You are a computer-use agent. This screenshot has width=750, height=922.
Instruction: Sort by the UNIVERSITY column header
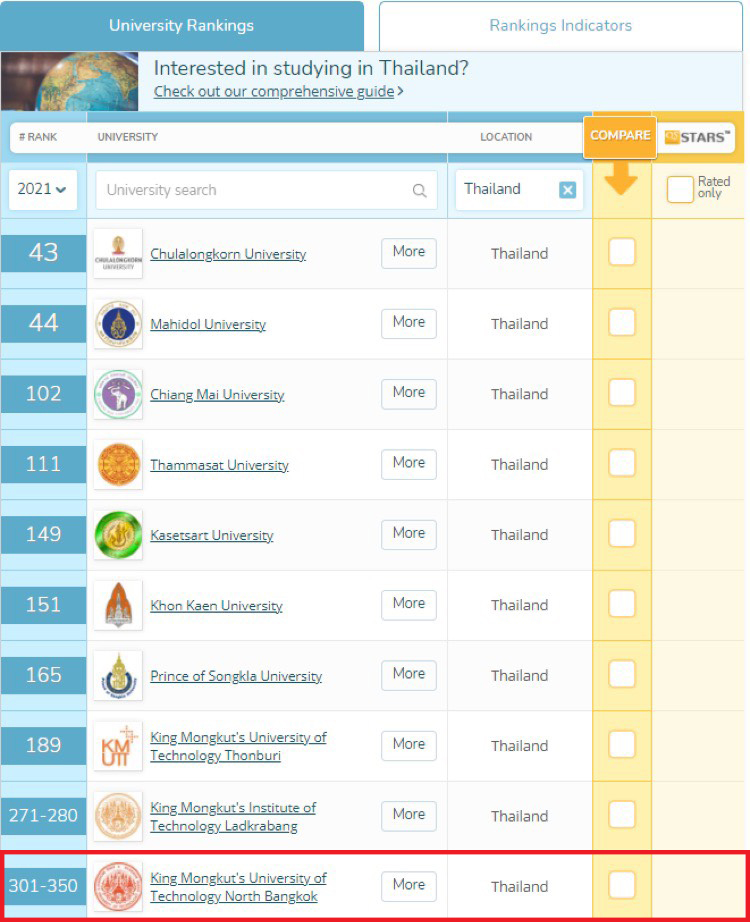pyautogui.click(x=128, y=137)
